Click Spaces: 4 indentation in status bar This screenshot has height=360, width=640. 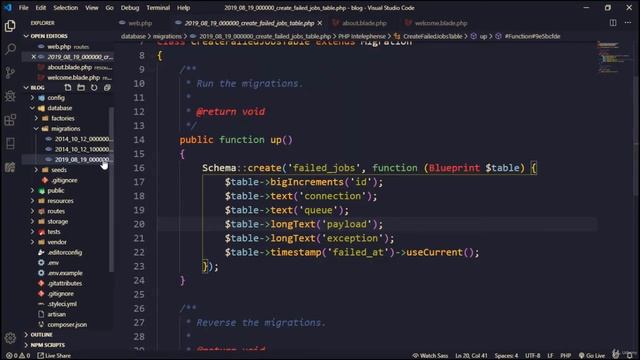tap(506, 356)
